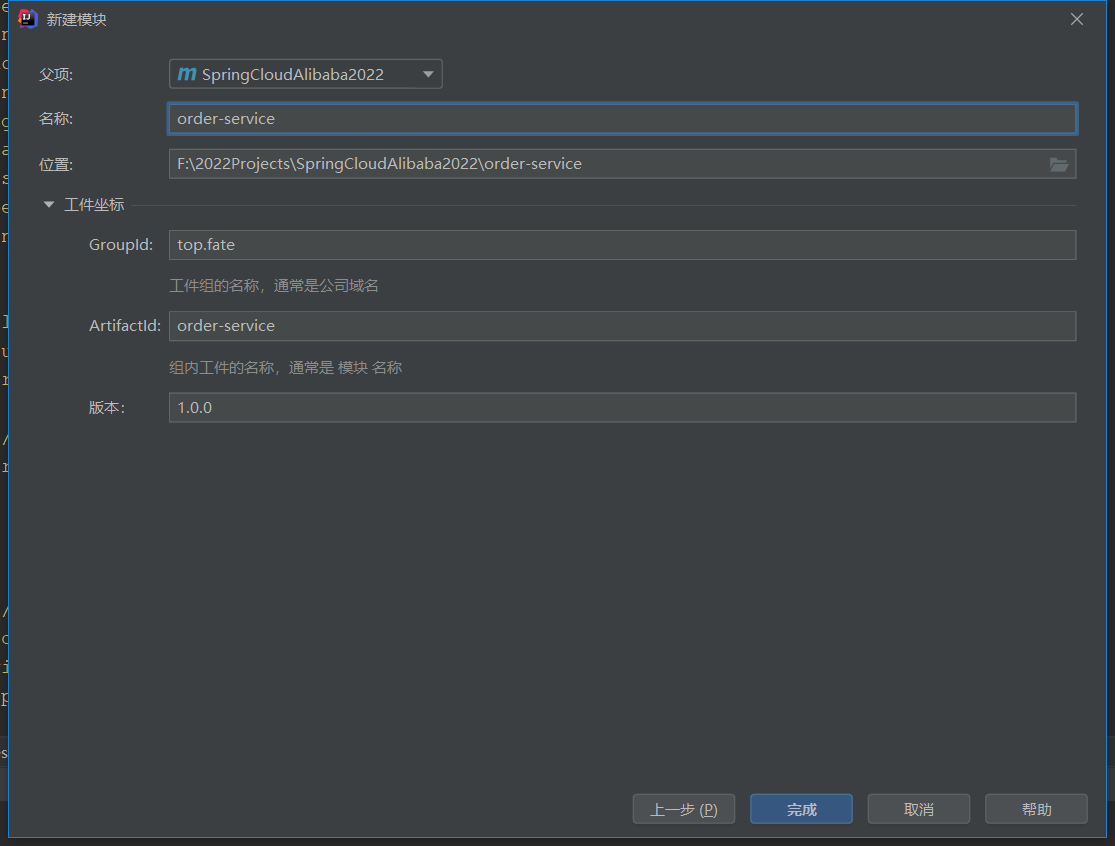Click the 工件坐标 section label

(x=94, y=205)
